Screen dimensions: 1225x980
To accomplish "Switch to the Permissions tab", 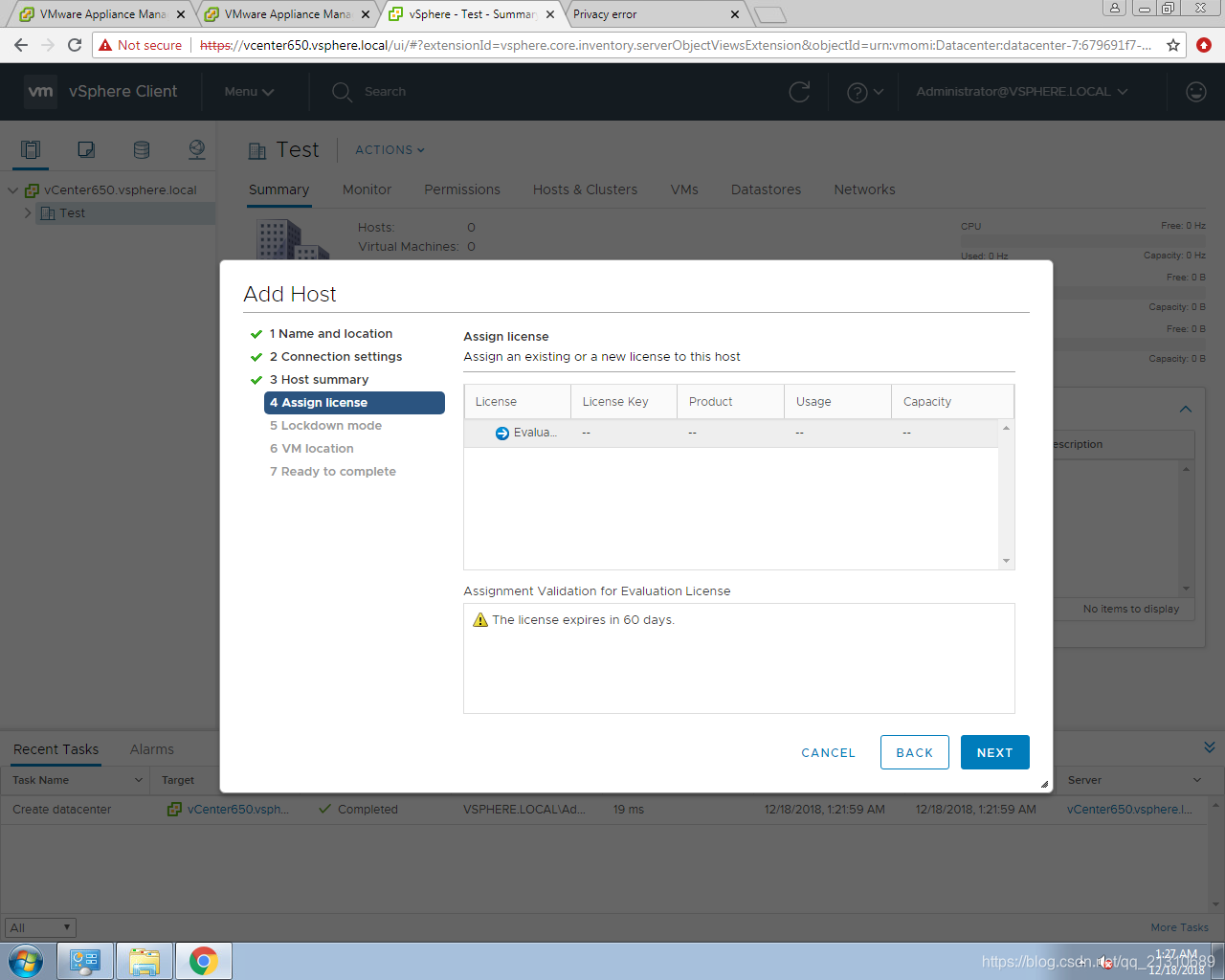I will 462,189.
